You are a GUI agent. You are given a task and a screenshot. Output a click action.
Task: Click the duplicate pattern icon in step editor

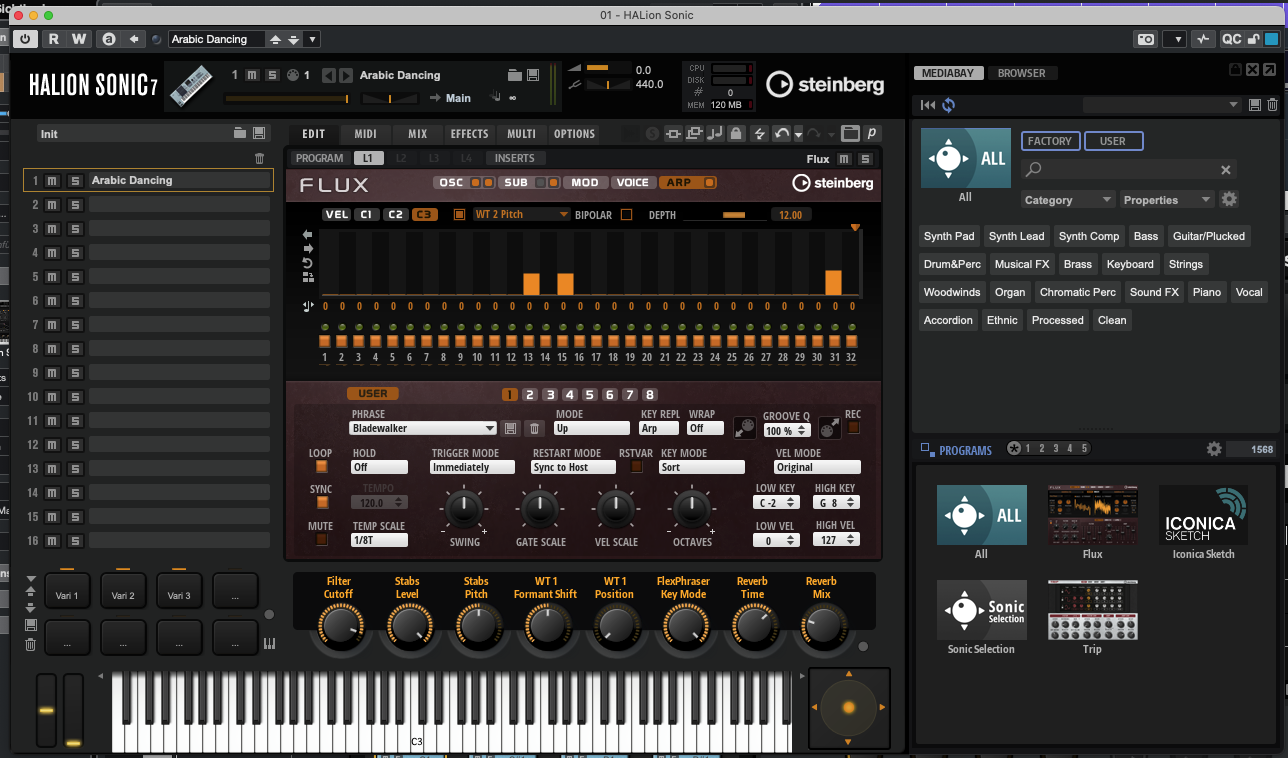(x=308, y=277)
